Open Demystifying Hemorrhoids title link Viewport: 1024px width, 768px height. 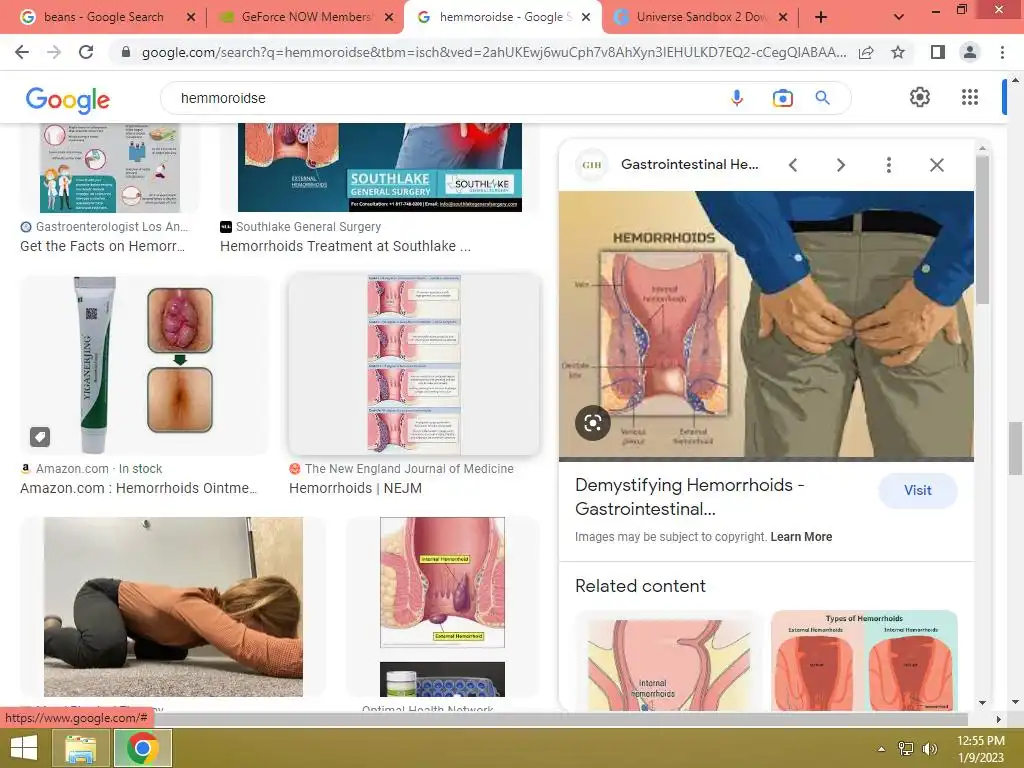(x=690, y=497)
